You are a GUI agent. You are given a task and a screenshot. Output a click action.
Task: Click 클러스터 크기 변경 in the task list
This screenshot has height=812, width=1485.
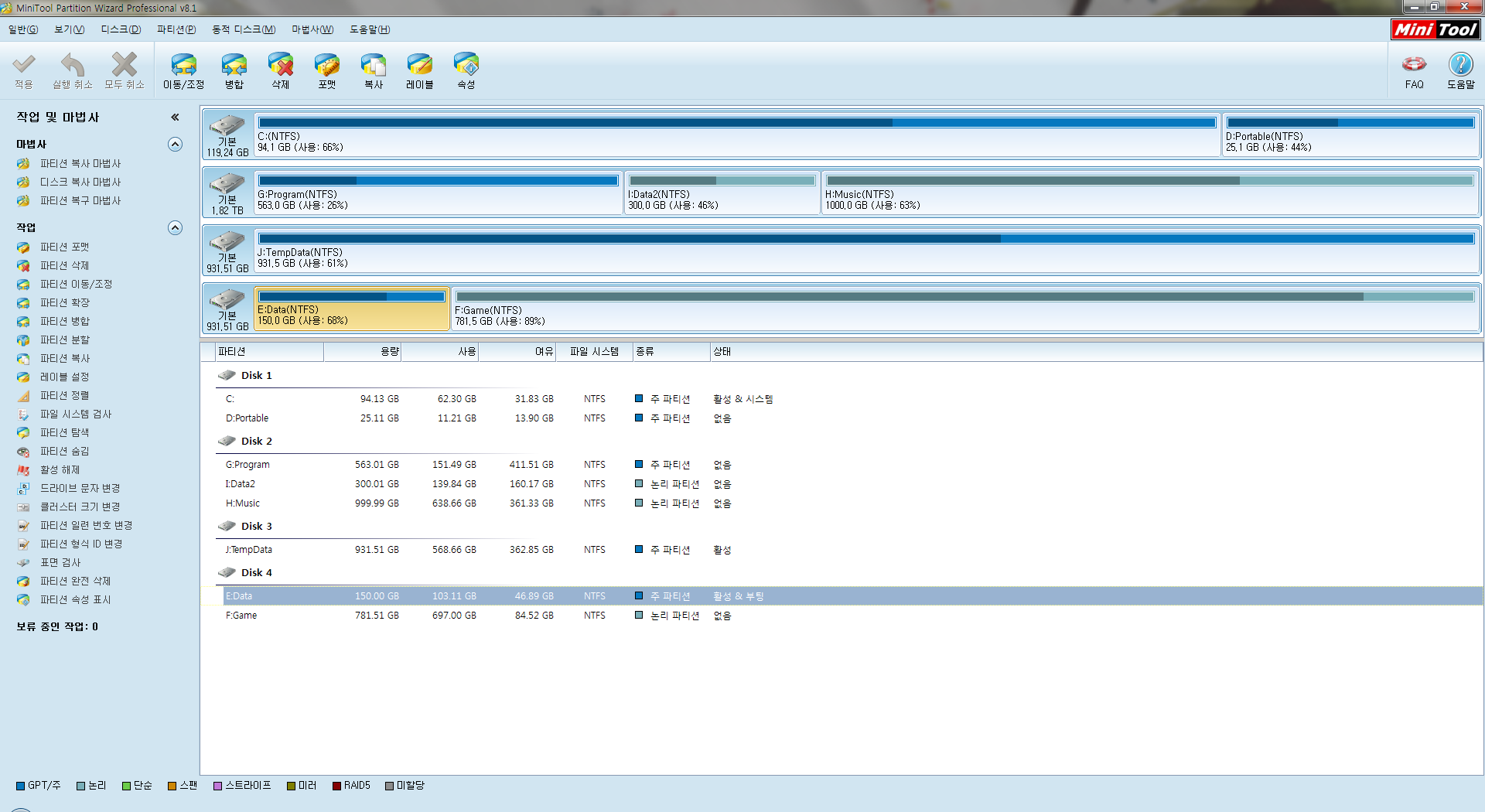80,507
